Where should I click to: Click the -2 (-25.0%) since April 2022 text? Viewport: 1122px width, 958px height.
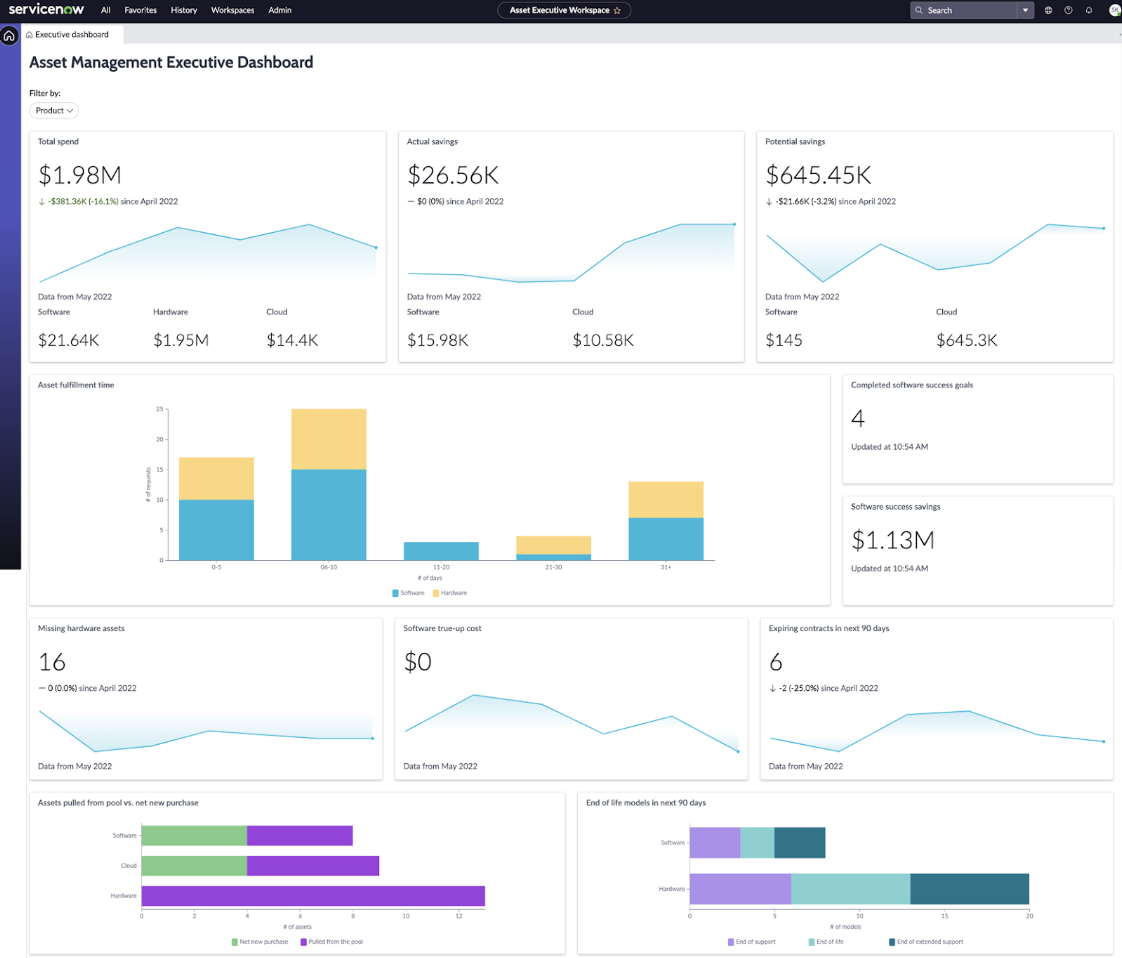click(829, 688)
